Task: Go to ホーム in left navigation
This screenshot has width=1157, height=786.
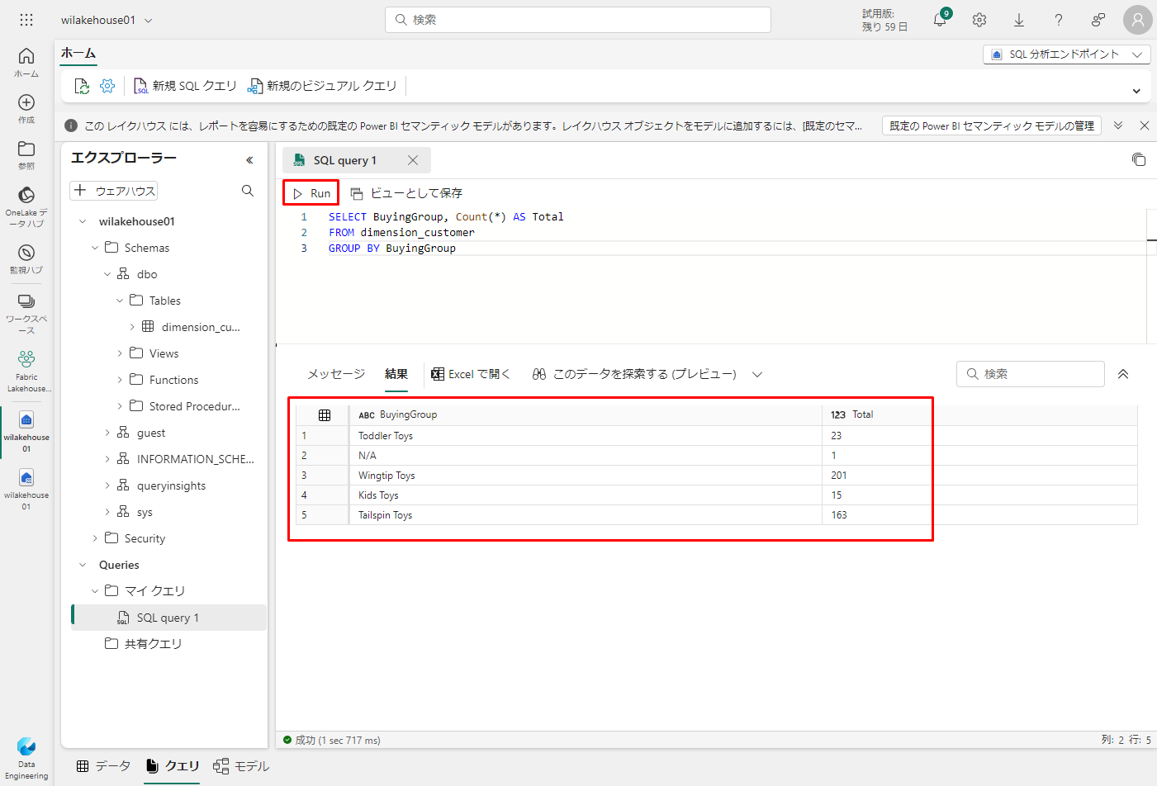Action: 27,63
